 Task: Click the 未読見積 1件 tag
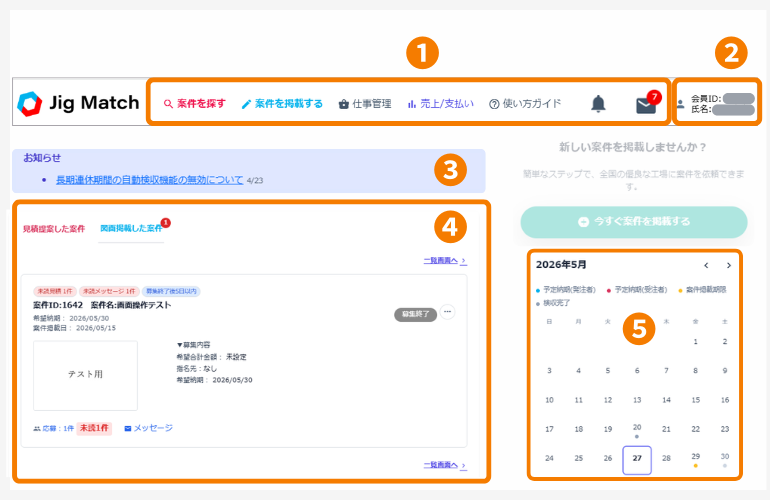pos(55,291)
